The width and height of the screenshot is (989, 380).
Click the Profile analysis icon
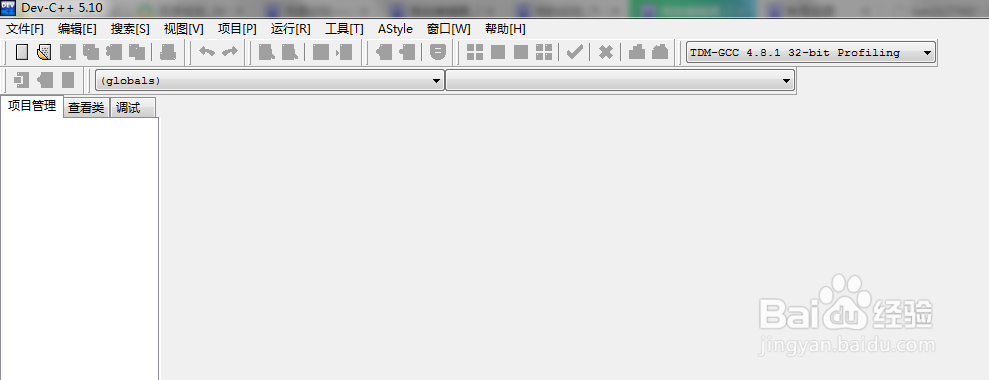coord(637,52)
